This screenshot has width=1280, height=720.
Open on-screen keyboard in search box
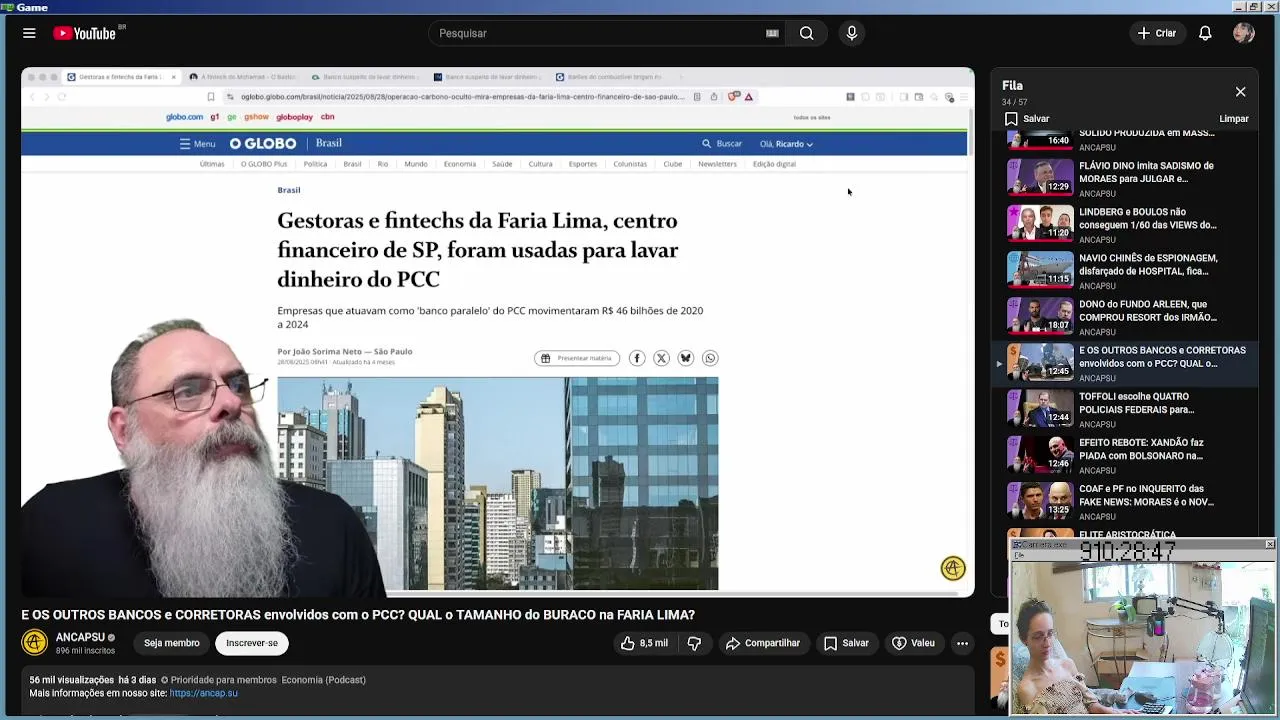[772, 33]
